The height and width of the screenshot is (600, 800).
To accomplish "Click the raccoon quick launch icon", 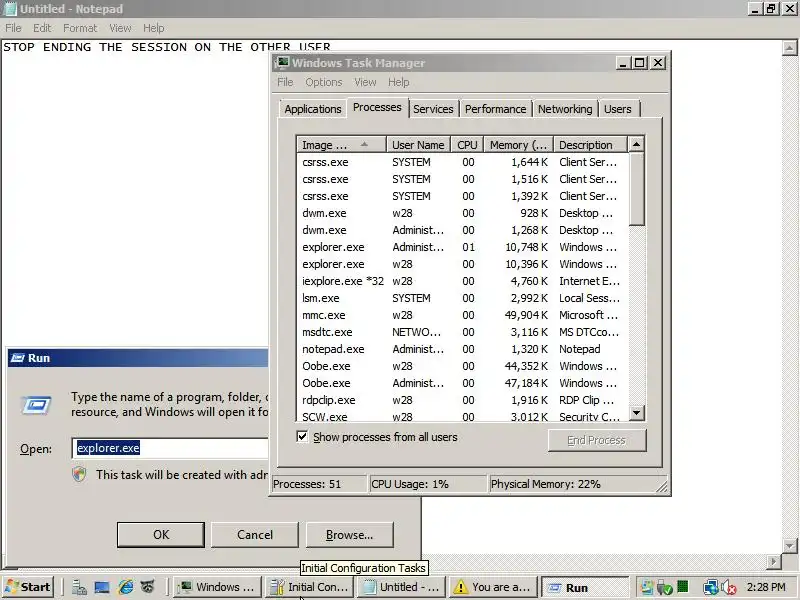I will 147,587.
